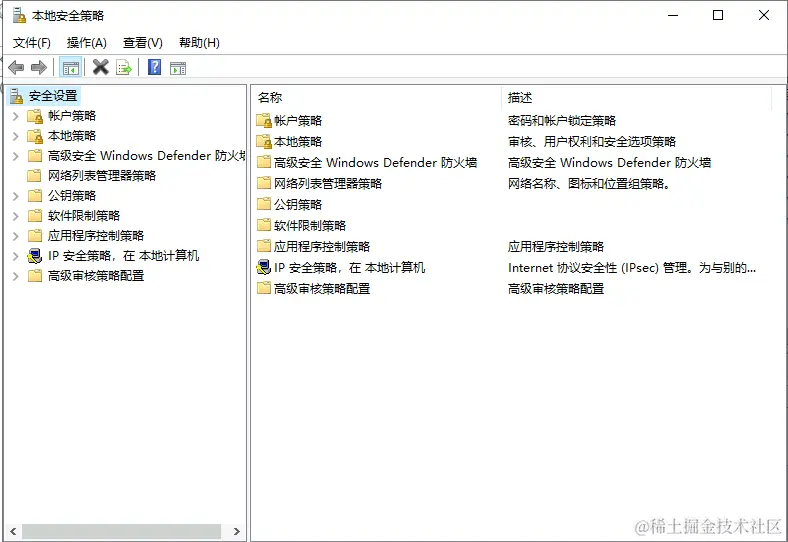Click description 密码和帐户锁定策略
This screenshot has height=542, width=788.
pos(561,121)
